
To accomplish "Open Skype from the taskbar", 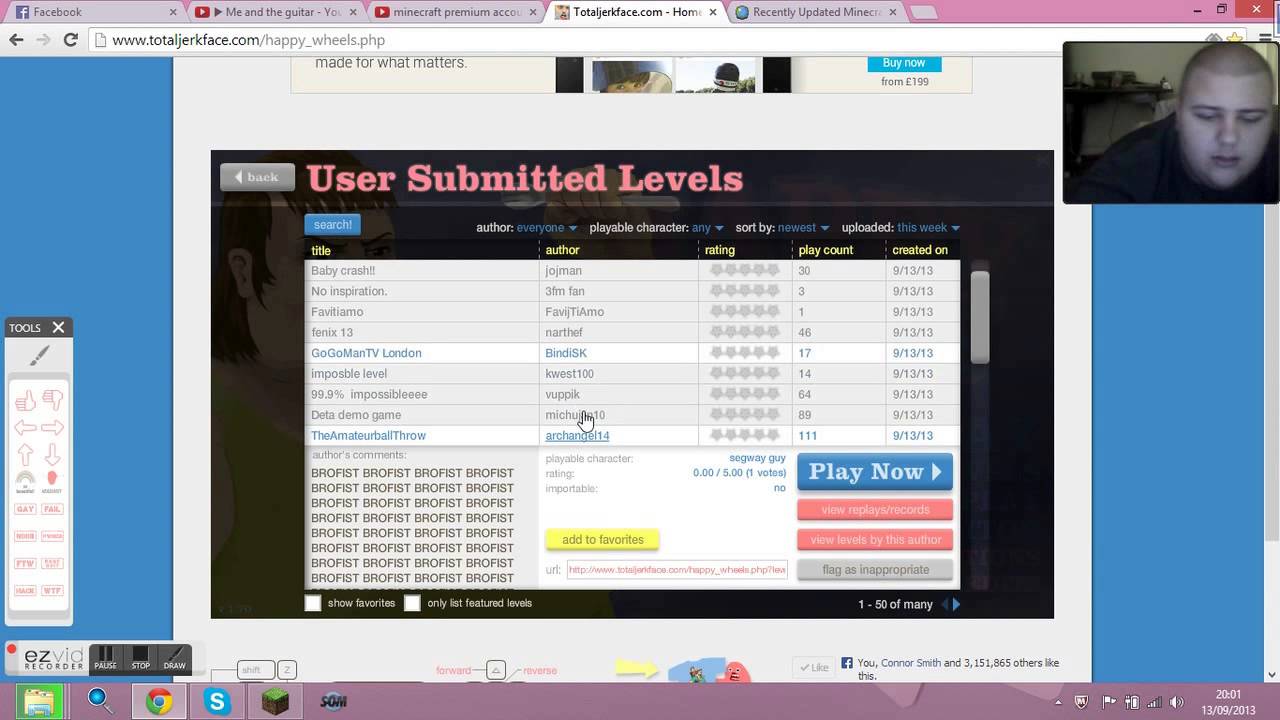I will [217, 701].
